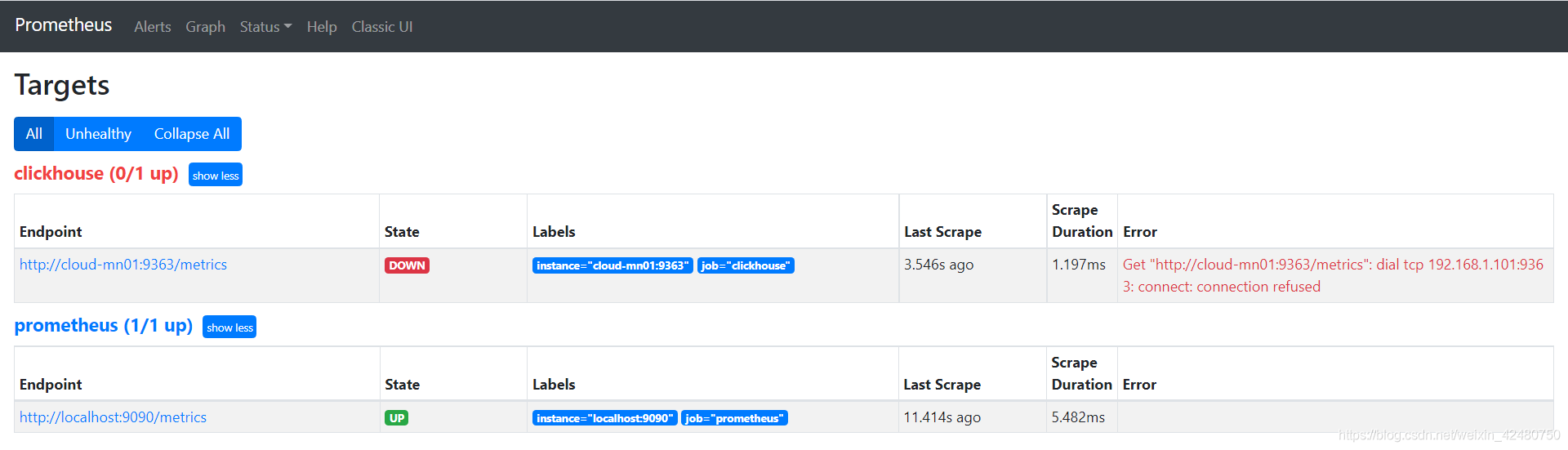The width and height of the screenshot is (1568, 450).
Task: Open the Graph page
Action: [205, 27]
